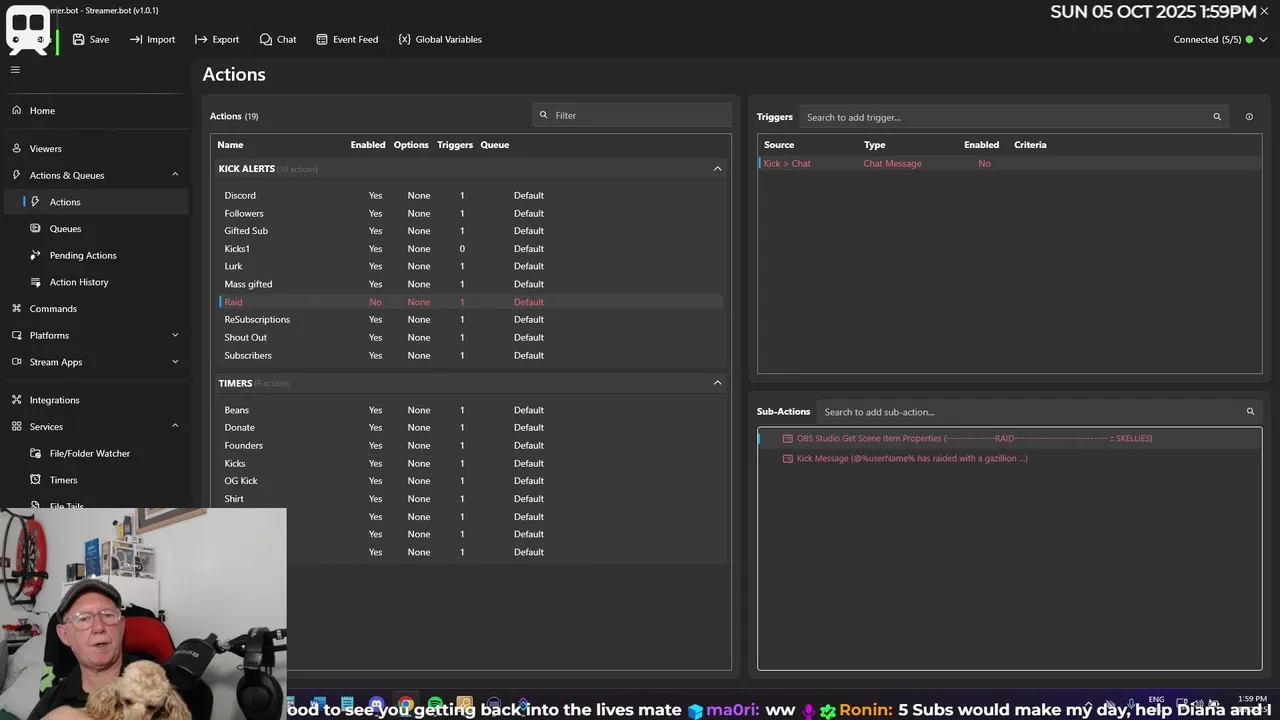Select the Mass gifted action
Screen dimensions: 1280x720
[x=470, y=284]
